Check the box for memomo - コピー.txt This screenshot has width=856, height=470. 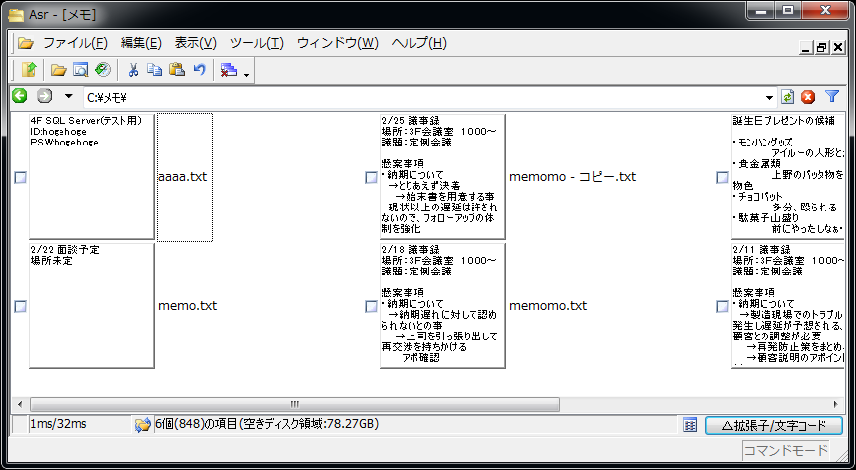[x=371, y=177]
